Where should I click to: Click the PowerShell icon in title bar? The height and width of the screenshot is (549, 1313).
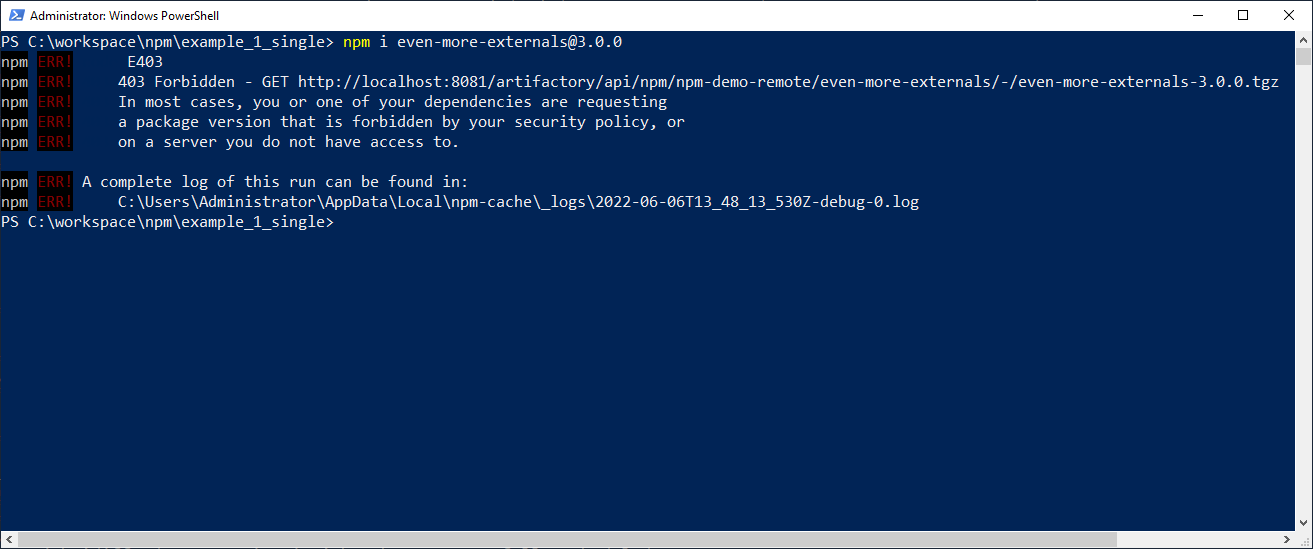coord(15,15)
